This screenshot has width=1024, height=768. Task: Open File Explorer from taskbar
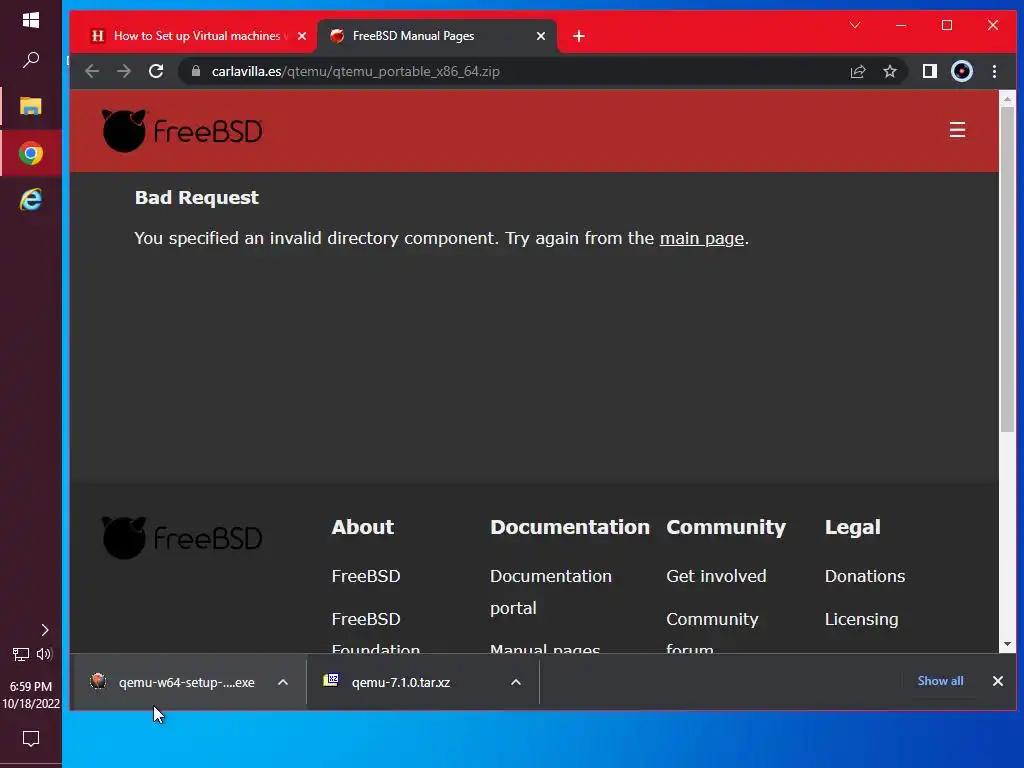coord(31,106)
